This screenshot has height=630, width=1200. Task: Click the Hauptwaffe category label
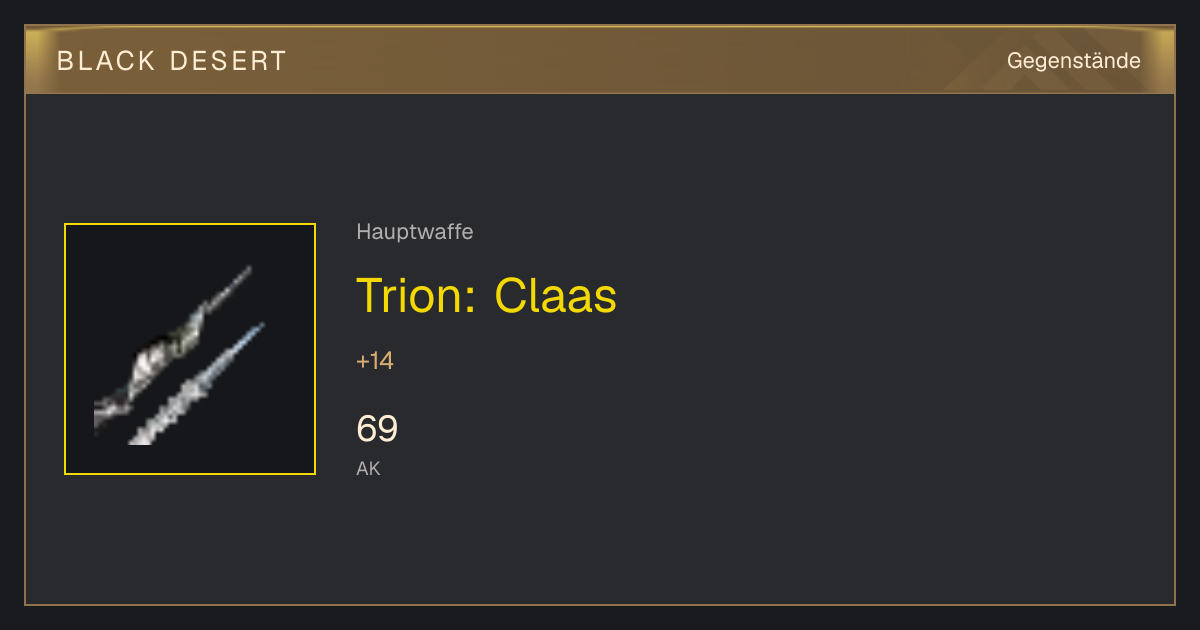pyautogui.click(x=415, y=232)
